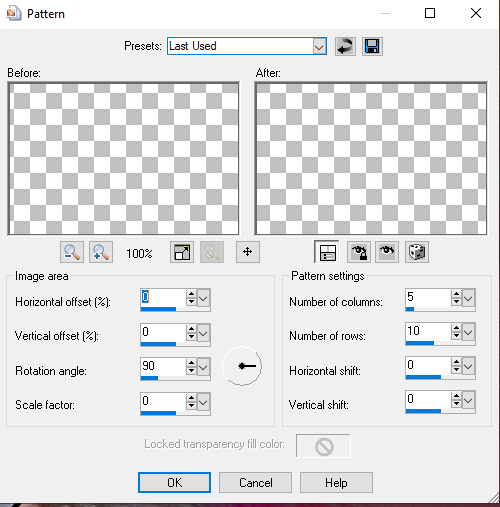Click OK to apply the pattern
500x507 pixels.
click(174, 482)
